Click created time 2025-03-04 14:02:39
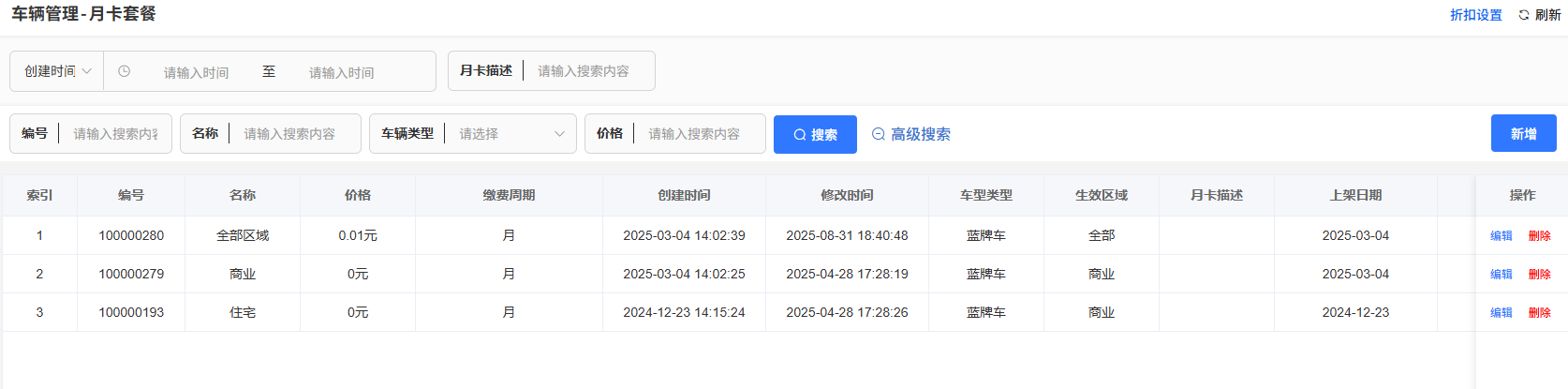 684,235
